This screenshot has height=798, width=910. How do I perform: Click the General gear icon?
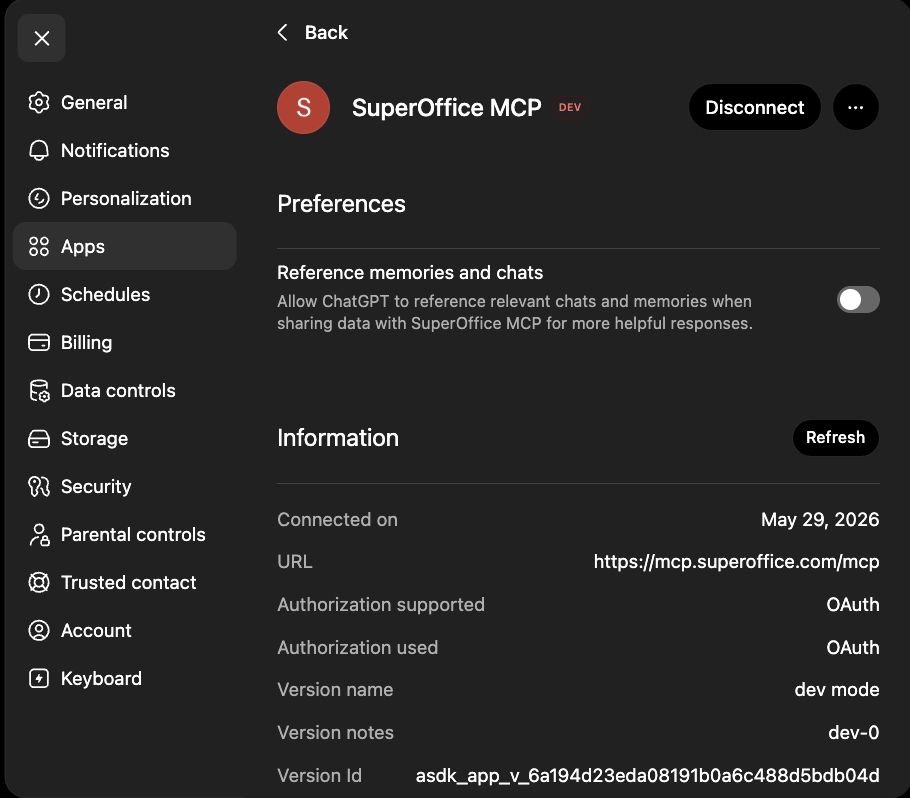[x=39, y=103]
